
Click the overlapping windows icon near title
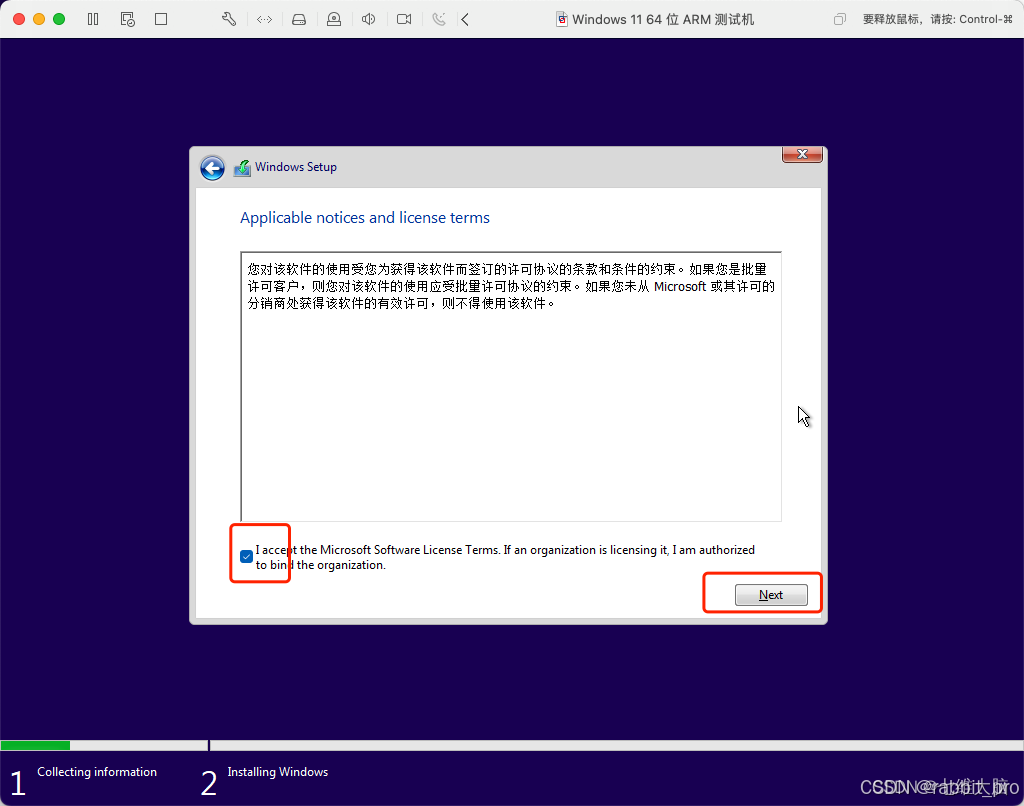840,19
